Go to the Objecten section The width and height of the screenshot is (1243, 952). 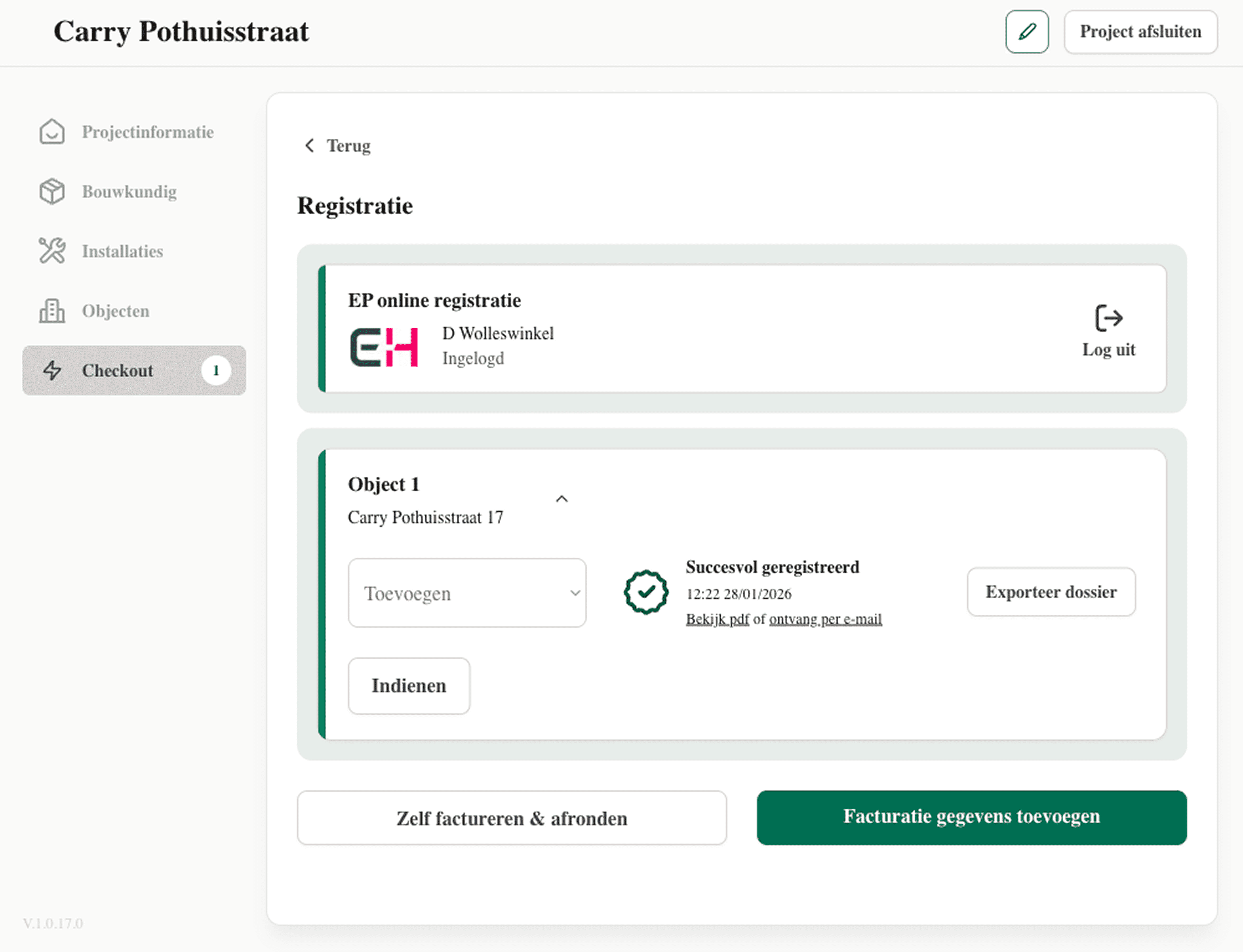pos(116,310)
